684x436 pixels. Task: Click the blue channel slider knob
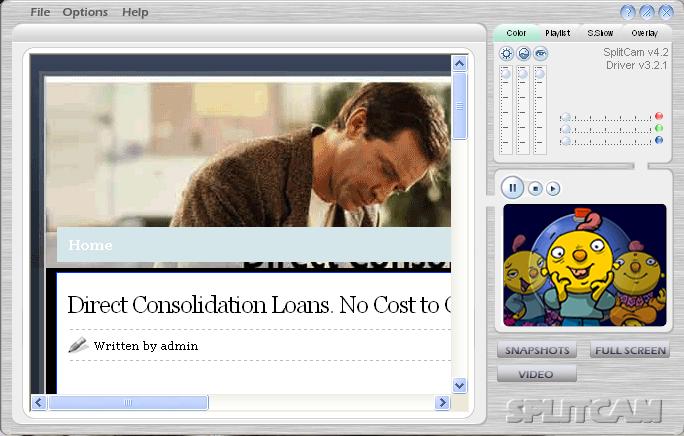565,141
